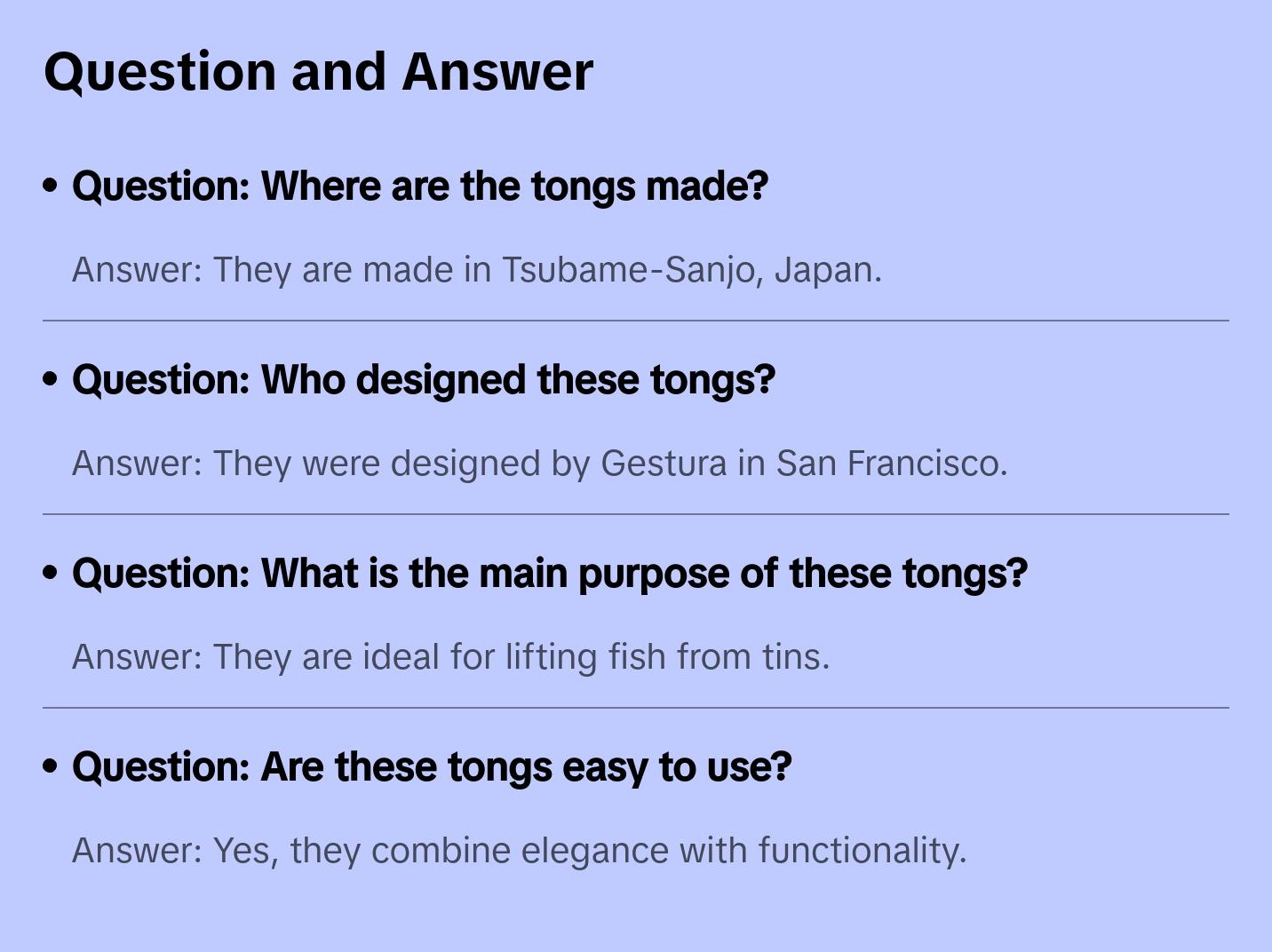Click the bullet beside the easy to use question
1272x952 pixels.
click(x=51, y=767)
